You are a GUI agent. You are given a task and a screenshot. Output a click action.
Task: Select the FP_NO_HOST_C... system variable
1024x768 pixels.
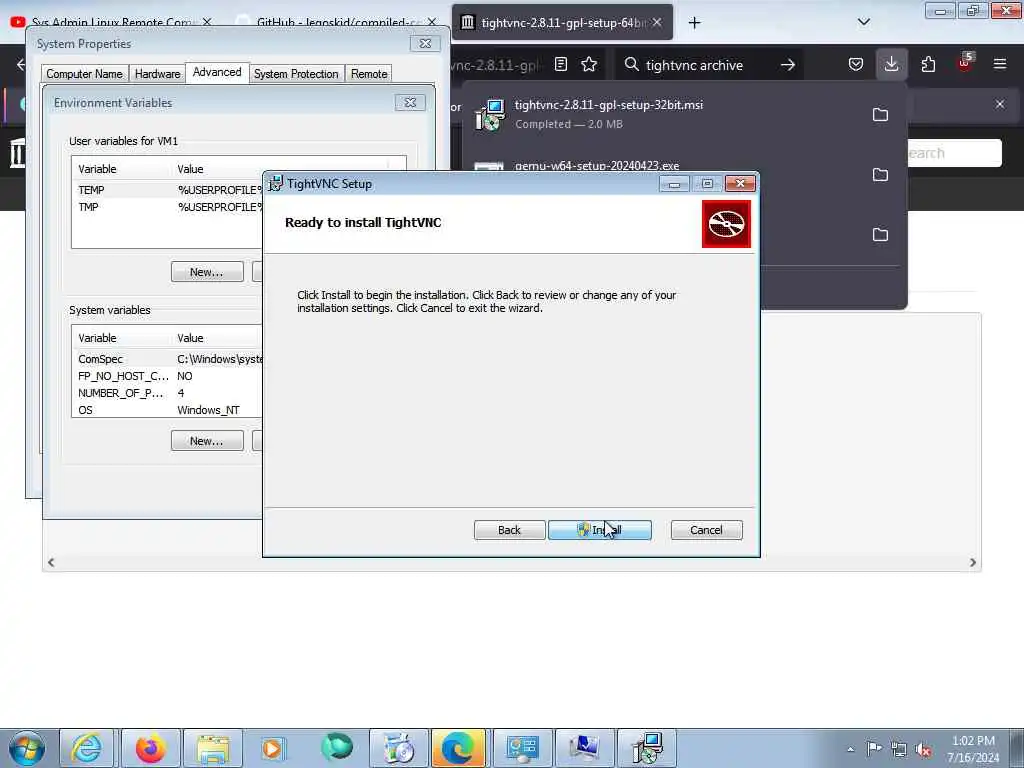[167, 376]
